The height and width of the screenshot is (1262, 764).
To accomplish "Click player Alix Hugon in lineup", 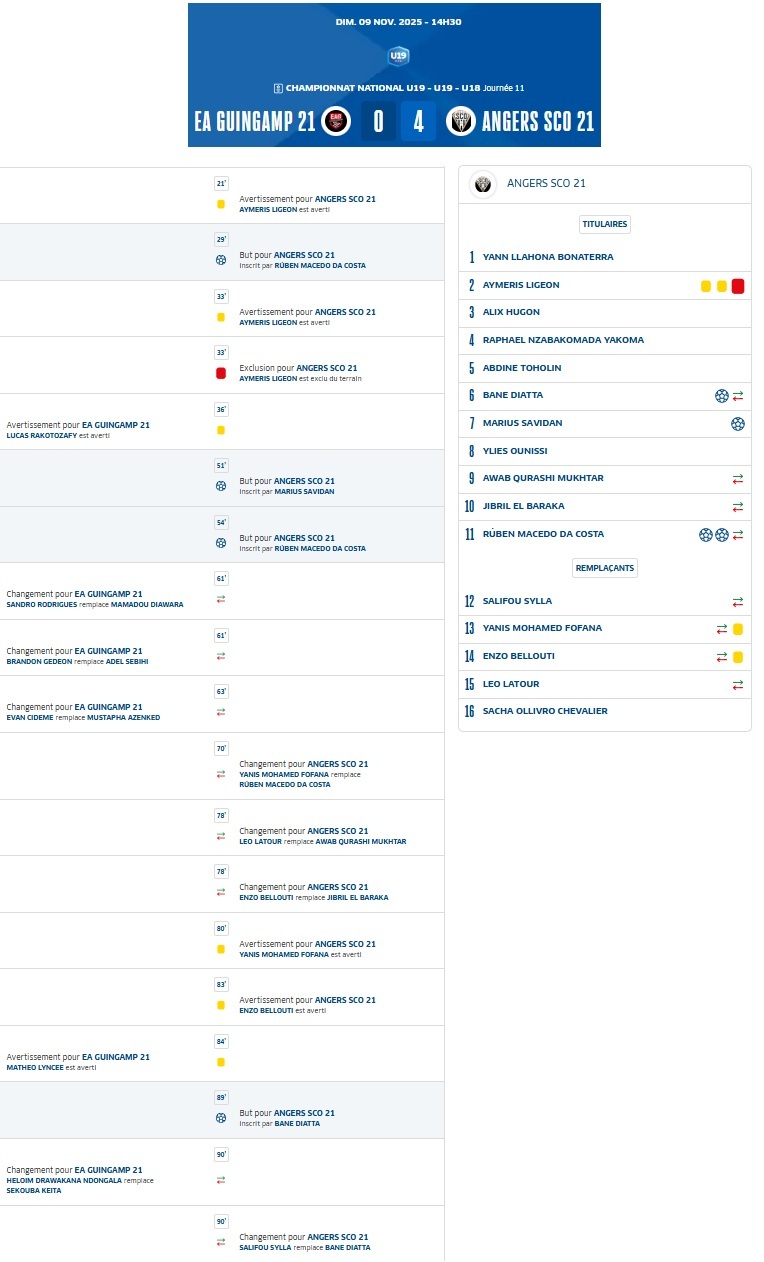I will click(511, 313).
